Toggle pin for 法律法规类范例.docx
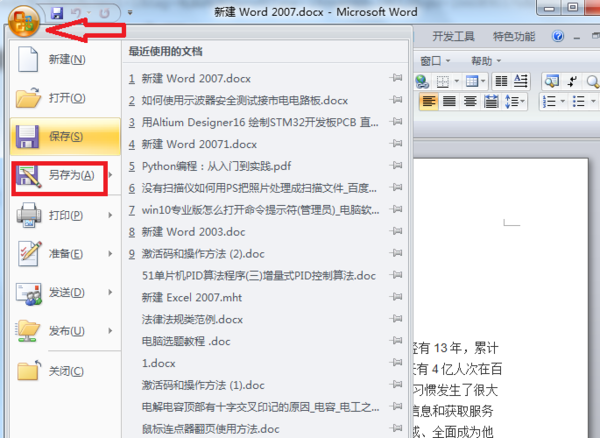 pos(396,318)
